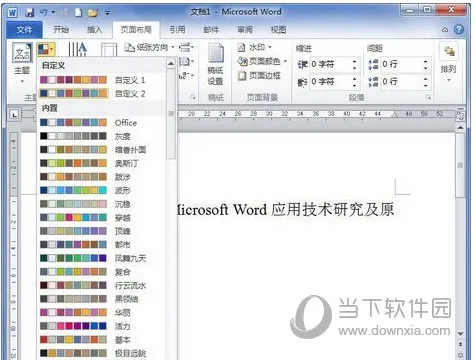This screenshot has height=360, width=475.
Task: Choose the 暗香扑面 color scheme
Action: [101, 150]
